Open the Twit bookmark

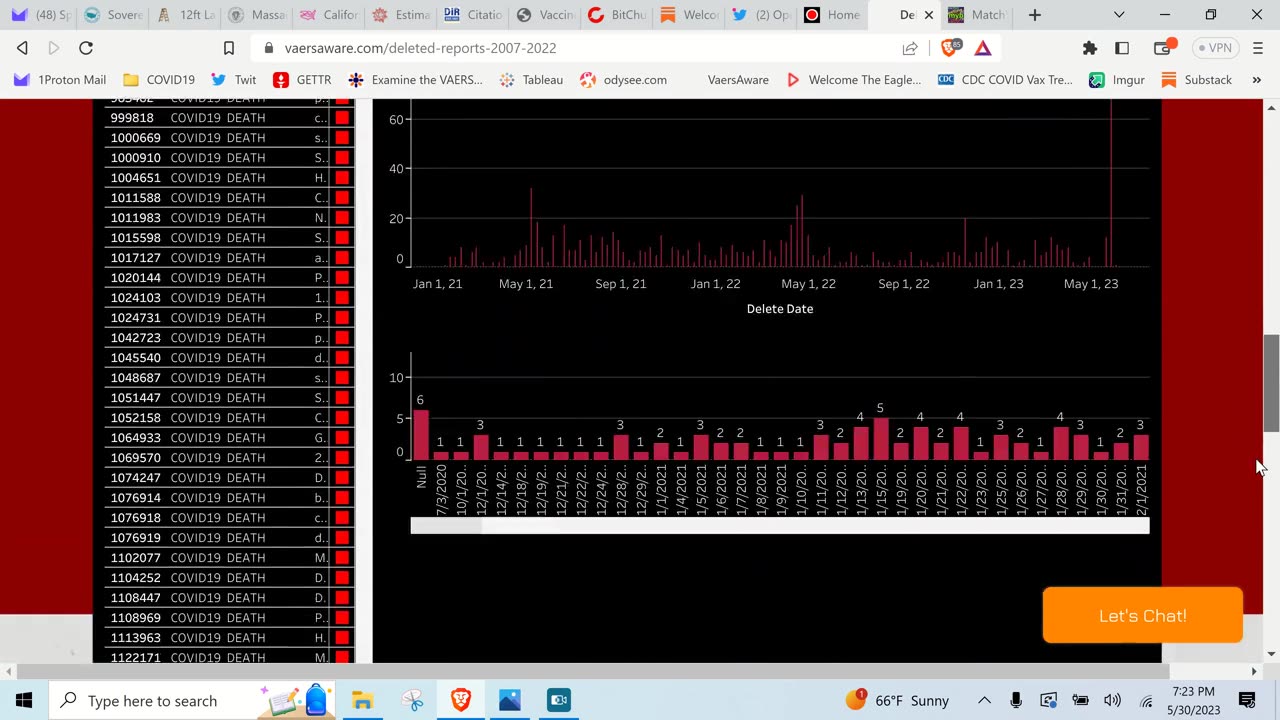234,80
